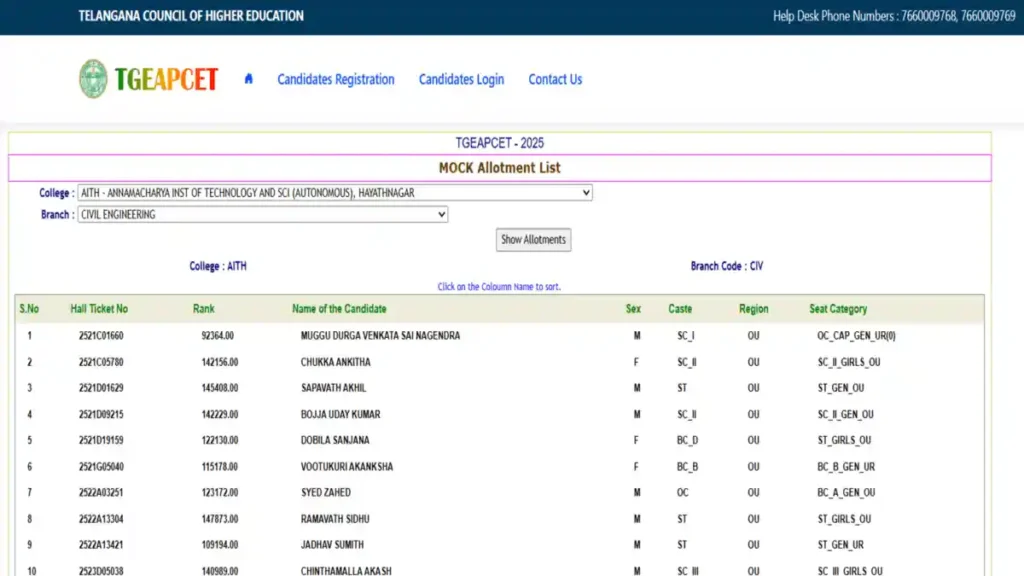The height and width of the screenshot is (576, 1024).
Task: Click the Branch Code : CIV label
Action: coord(727,266)
